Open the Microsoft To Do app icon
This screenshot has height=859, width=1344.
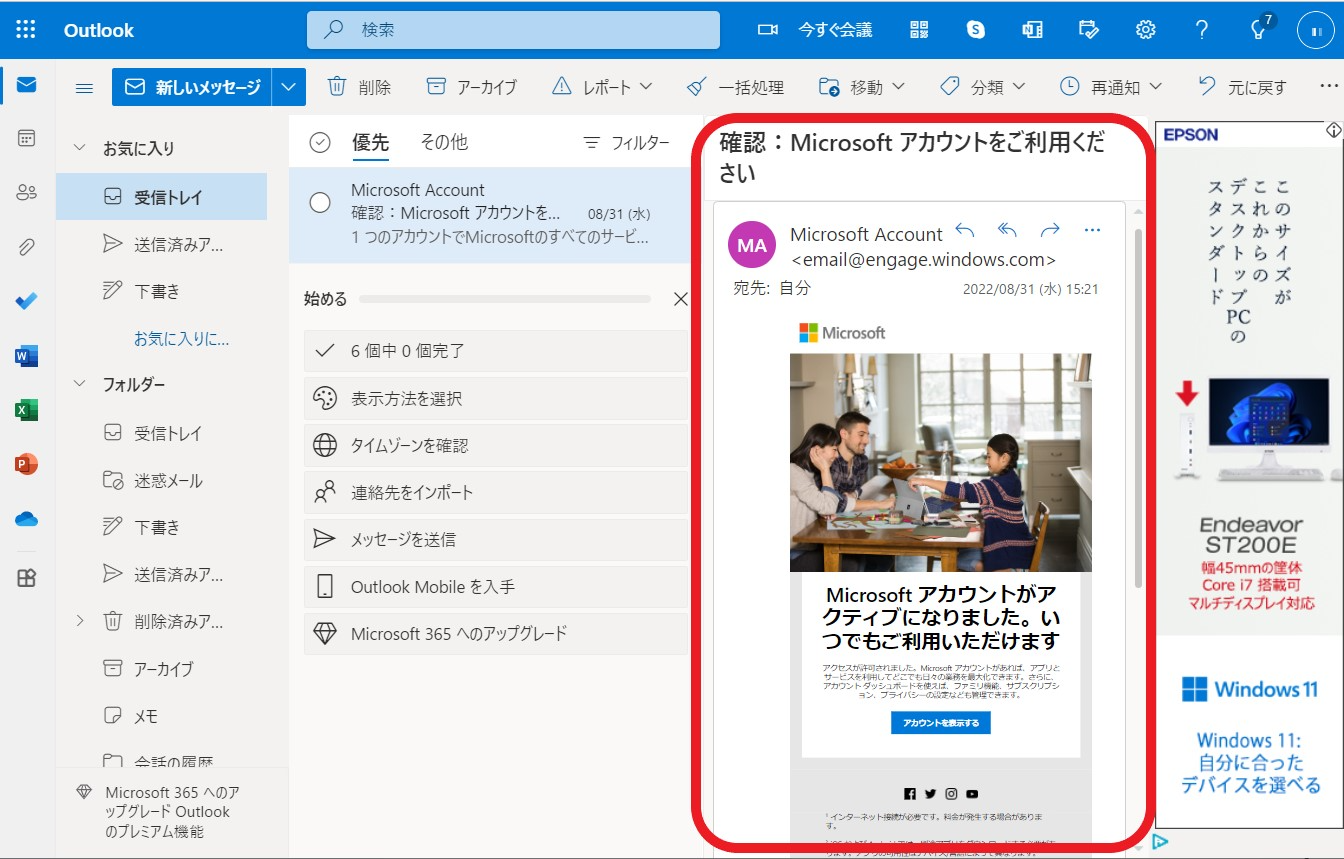pyautogui.click(x=25, y=299)
